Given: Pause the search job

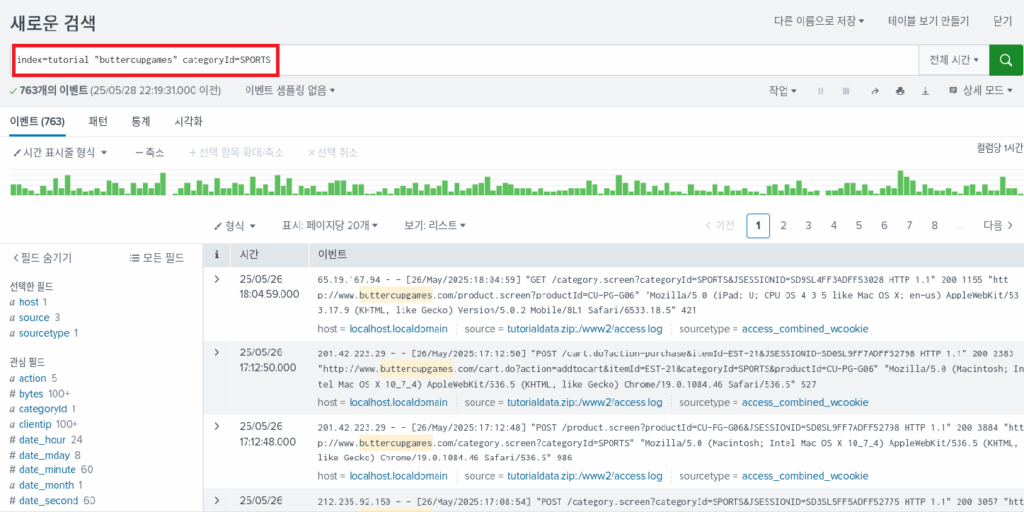Looking at the screenshot, I should (x=821, y=91).
